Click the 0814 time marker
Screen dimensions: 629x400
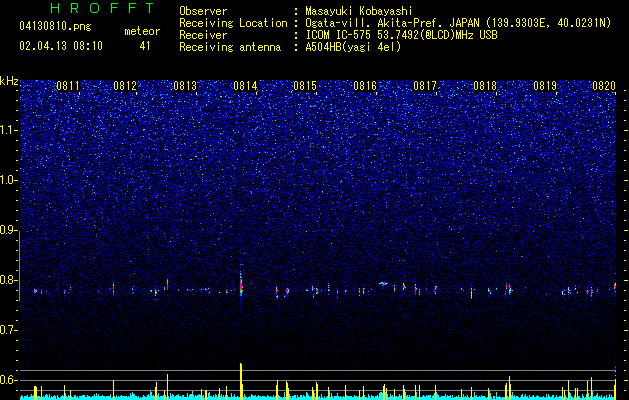click(245, 86)
